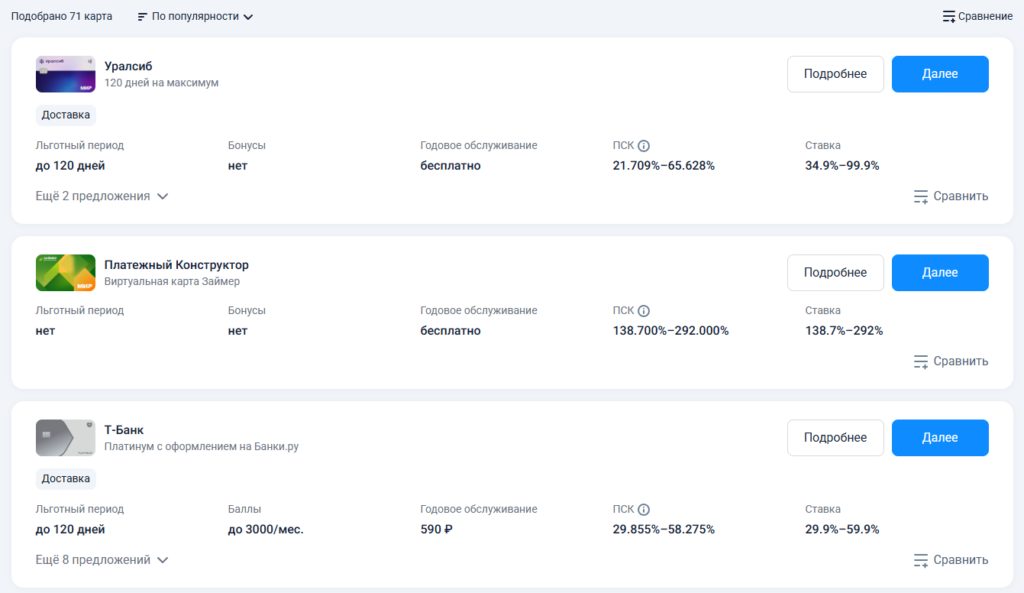Viewport: 1024px width, 593px height.
Task: Click the ПСК info icon in Т-Банк card
Action: 643,509
